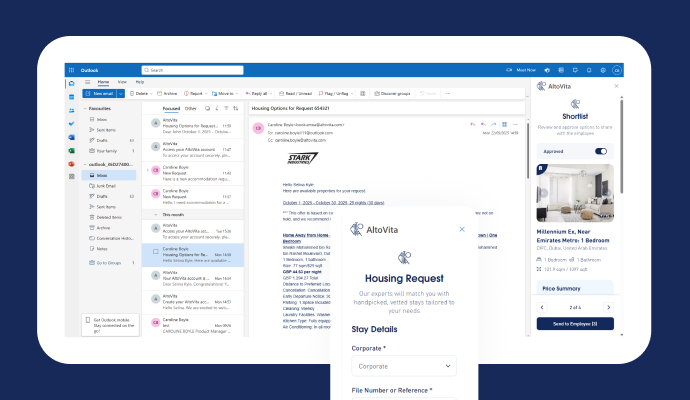The height and width of the screenshot is (400, 690).
Task: Click Discover groups in the ribbon
Action: coord(392,93)
